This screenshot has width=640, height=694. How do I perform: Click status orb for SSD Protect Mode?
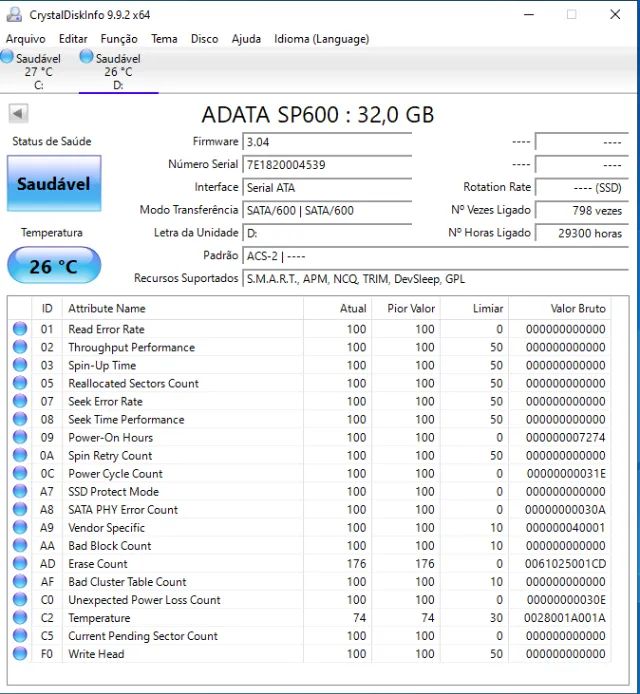pyautogui.click(x=20, y=491)
